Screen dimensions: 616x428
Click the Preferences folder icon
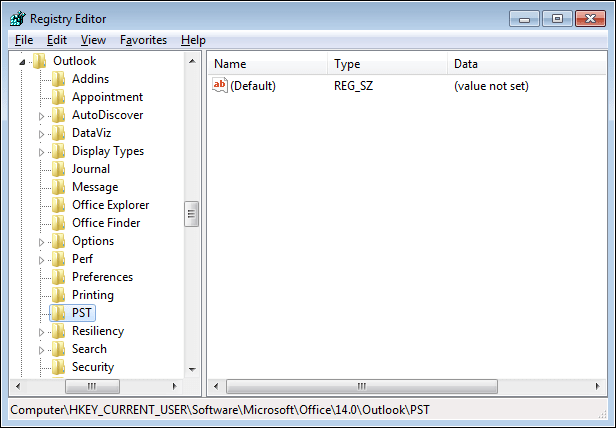pyautogui.click(x=59, y=277)
